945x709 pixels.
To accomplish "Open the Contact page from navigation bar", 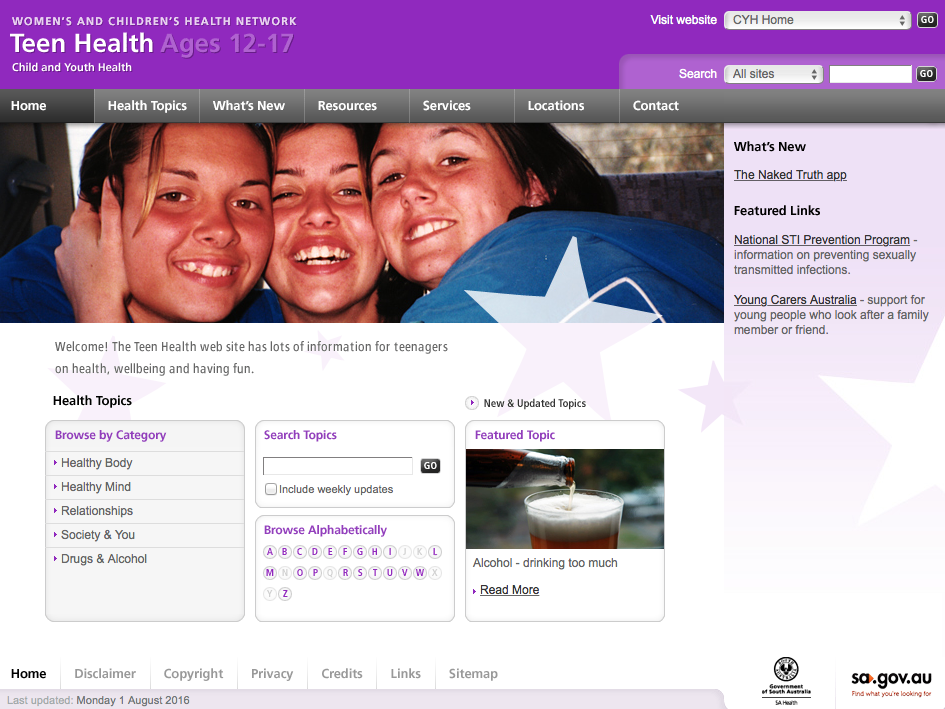I will click(x=656, y=106).
